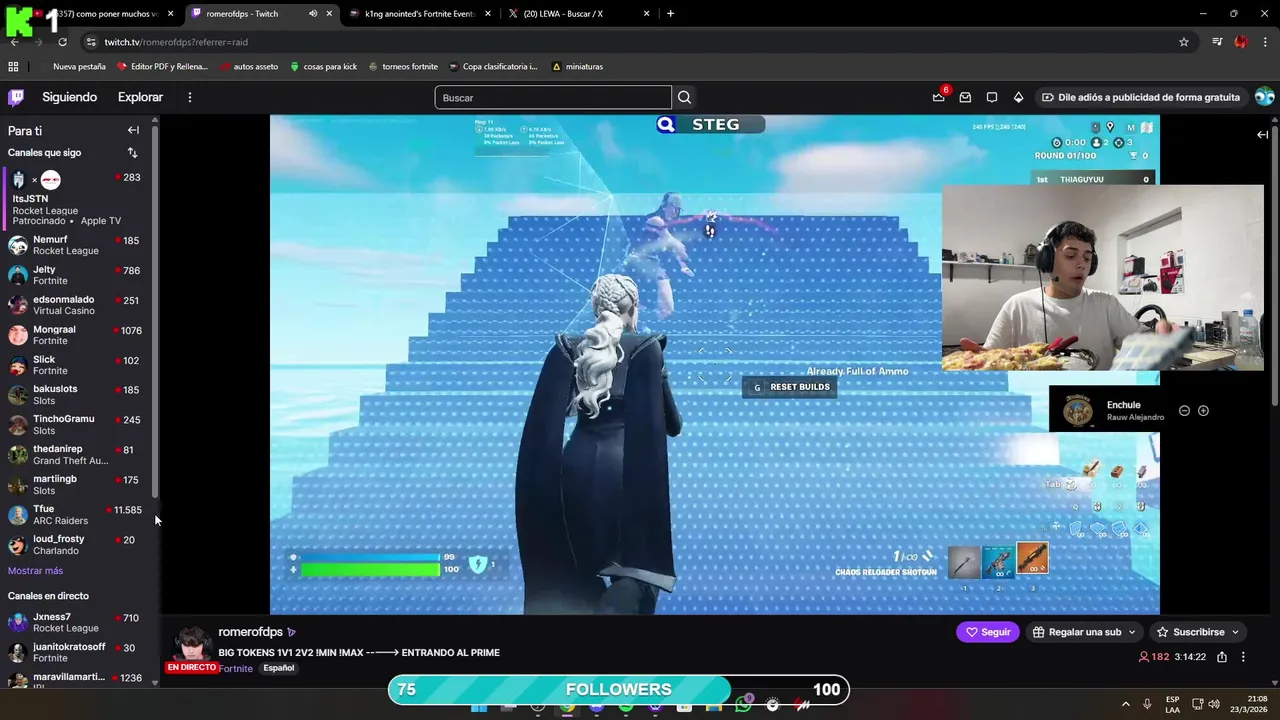The height and width of the screenshot is (720, 1280).
Task: Open the bookmarks apps grid icon
Action: 13,66
